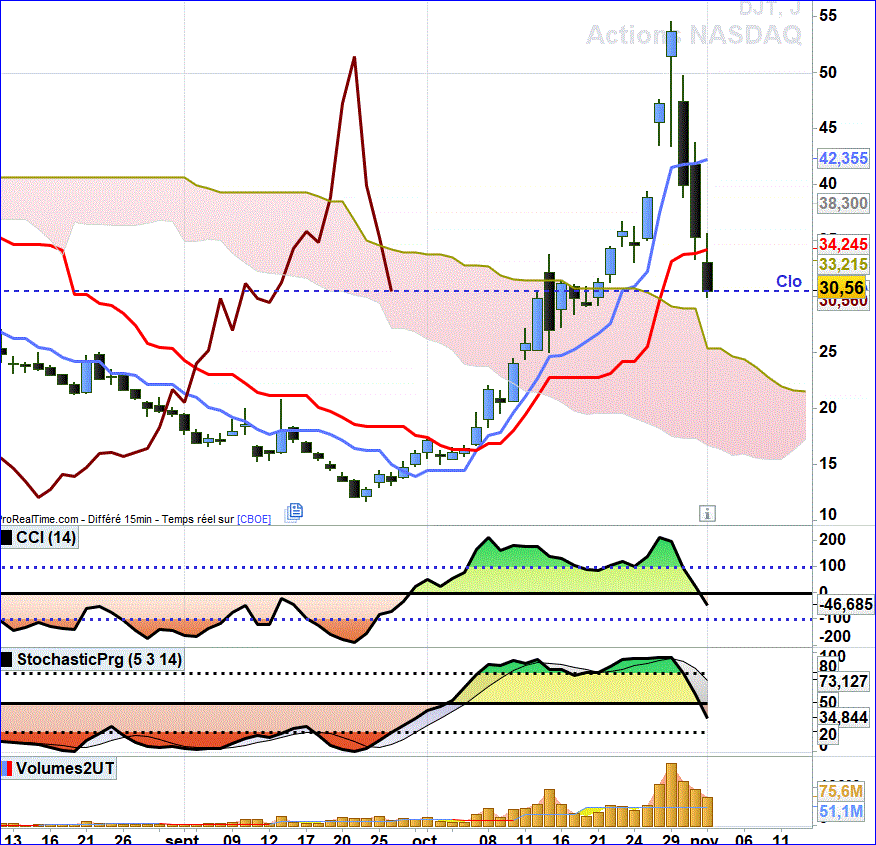Click the 20 level on price axis
876x845 pixels.
pyautogui.click(x=828, y=408)
